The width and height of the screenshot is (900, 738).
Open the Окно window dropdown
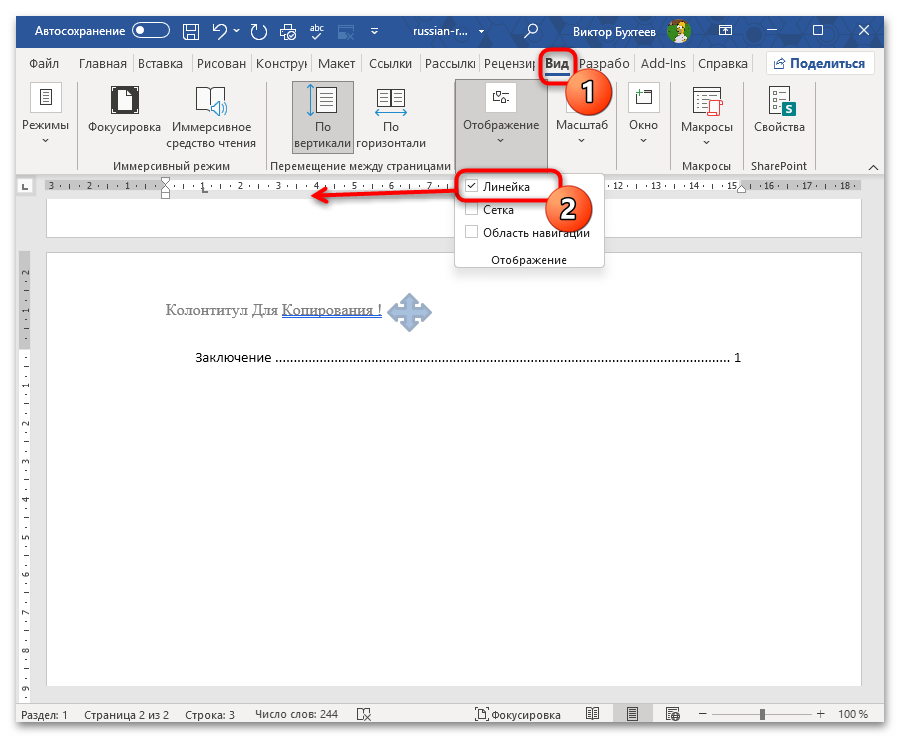643,115
